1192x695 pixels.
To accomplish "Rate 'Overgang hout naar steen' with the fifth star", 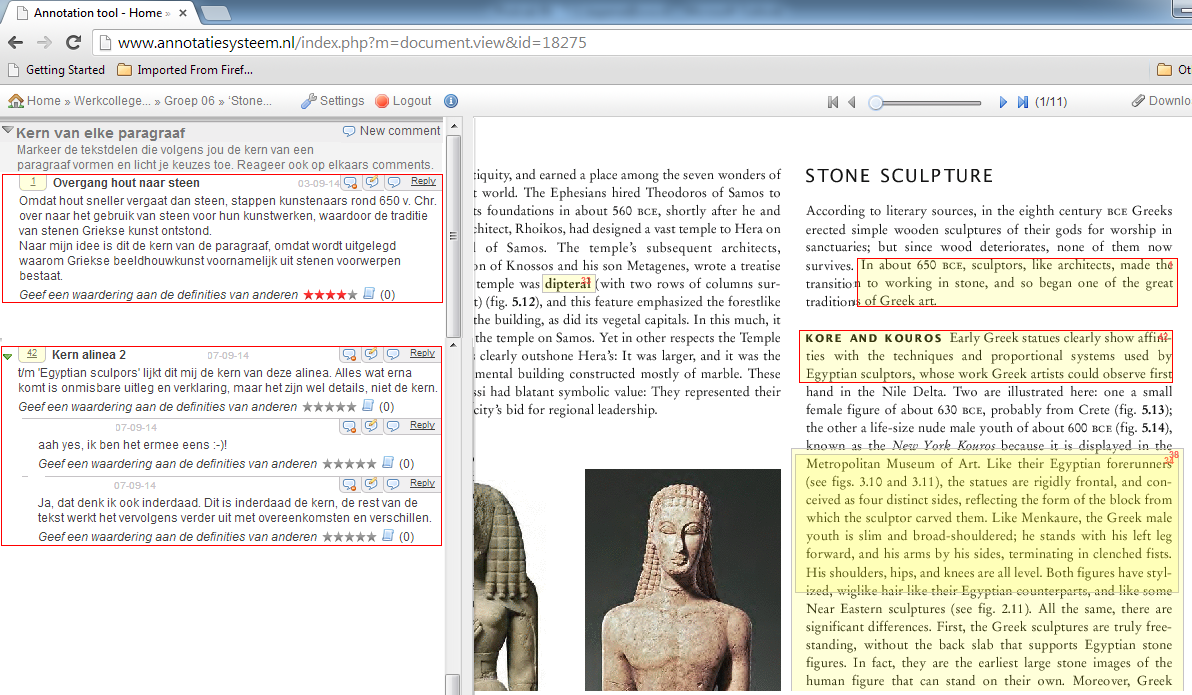I will tap(351, 295).
